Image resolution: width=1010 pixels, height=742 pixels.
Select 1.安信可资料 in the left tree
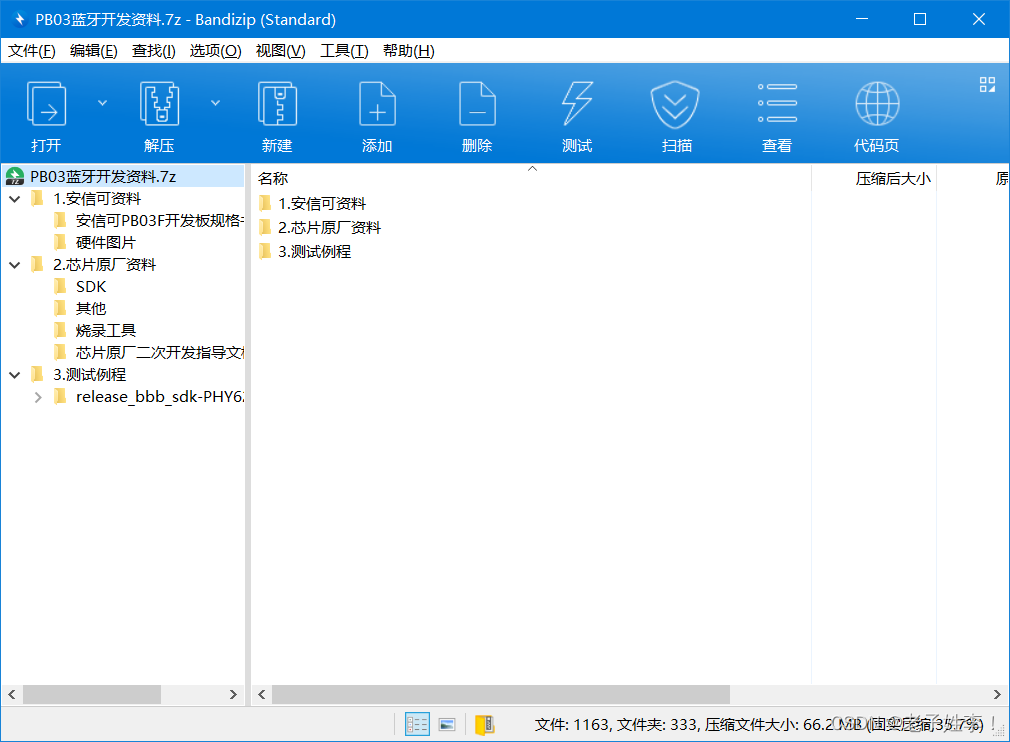[x=97, y=198]
